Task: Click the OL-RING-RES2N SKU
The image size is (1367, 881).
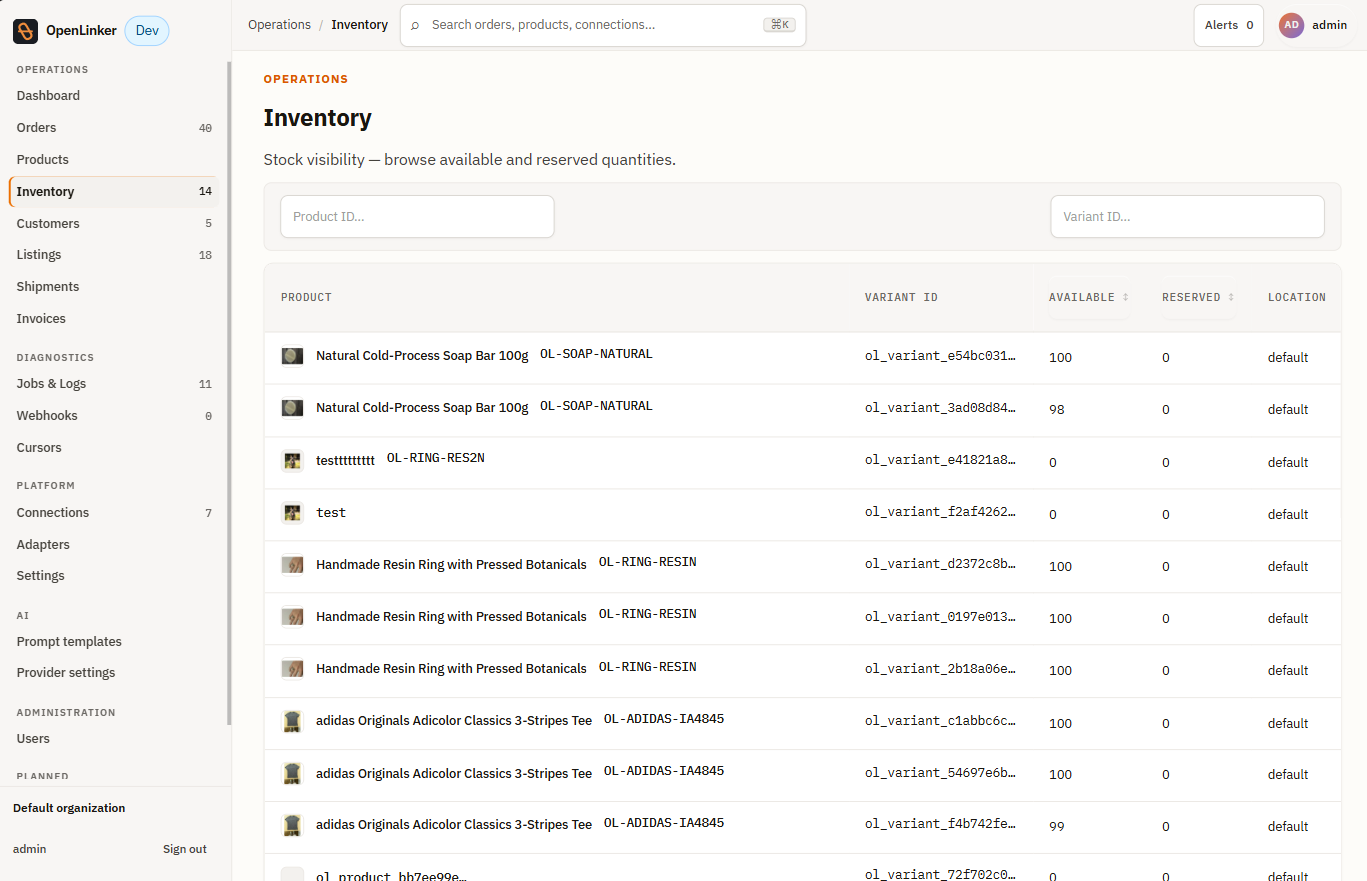Action: coord(436,458)
